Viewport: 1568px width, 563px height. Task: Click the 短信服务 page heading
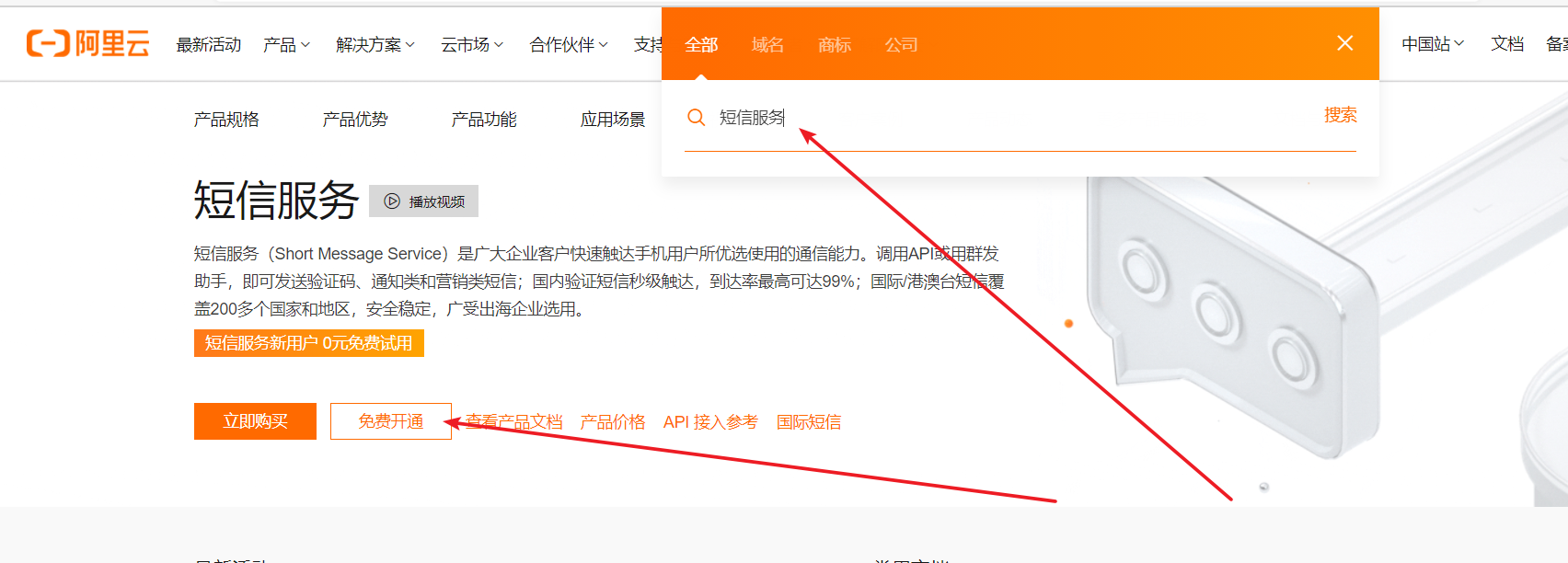pos(276,200)
